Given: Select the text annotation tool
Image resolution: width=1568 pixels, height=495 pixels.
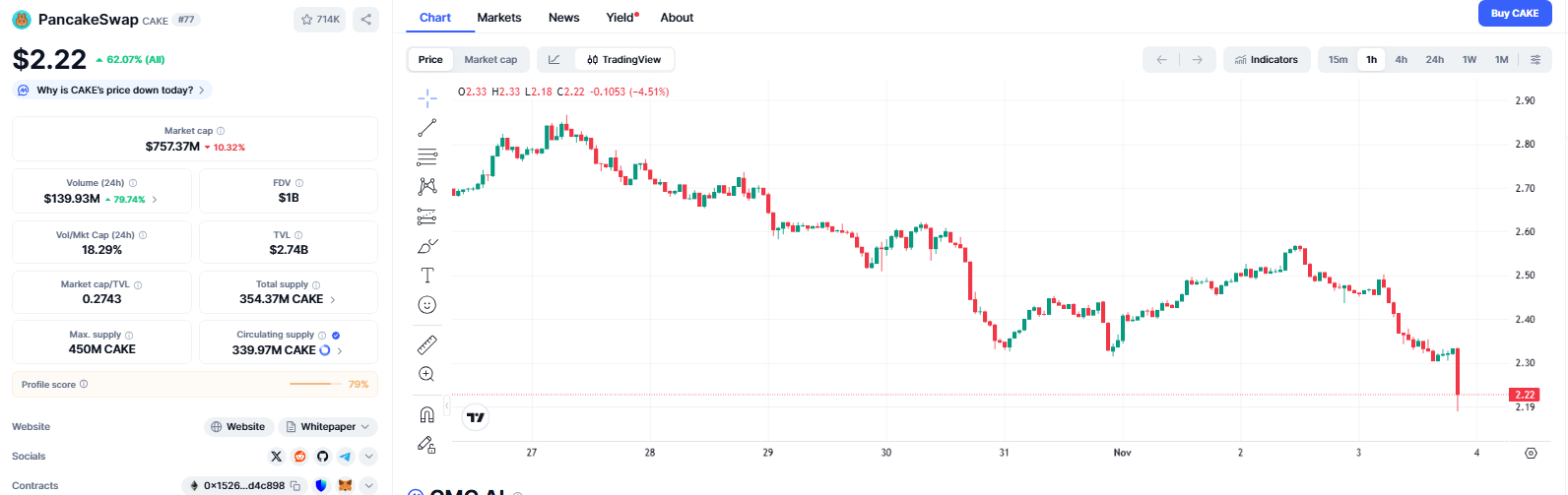Looking at the screenshot, I should (426, 276).
